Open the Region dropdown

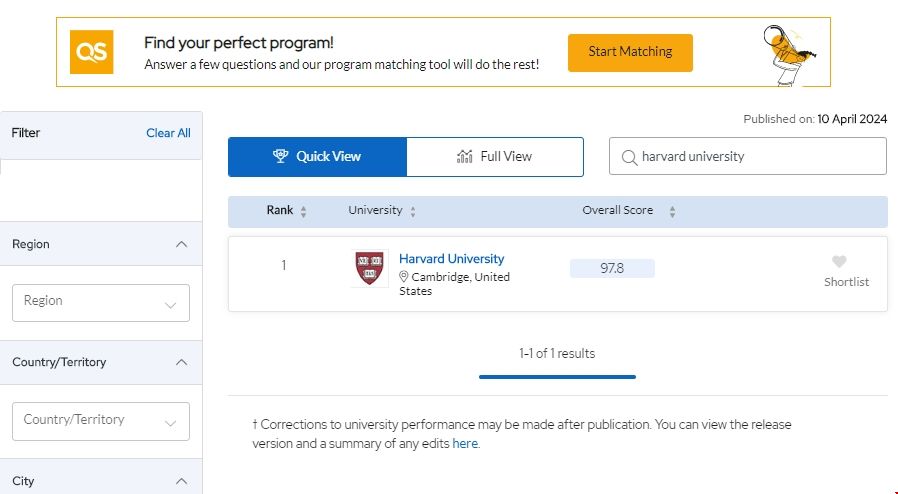[101, 302]
